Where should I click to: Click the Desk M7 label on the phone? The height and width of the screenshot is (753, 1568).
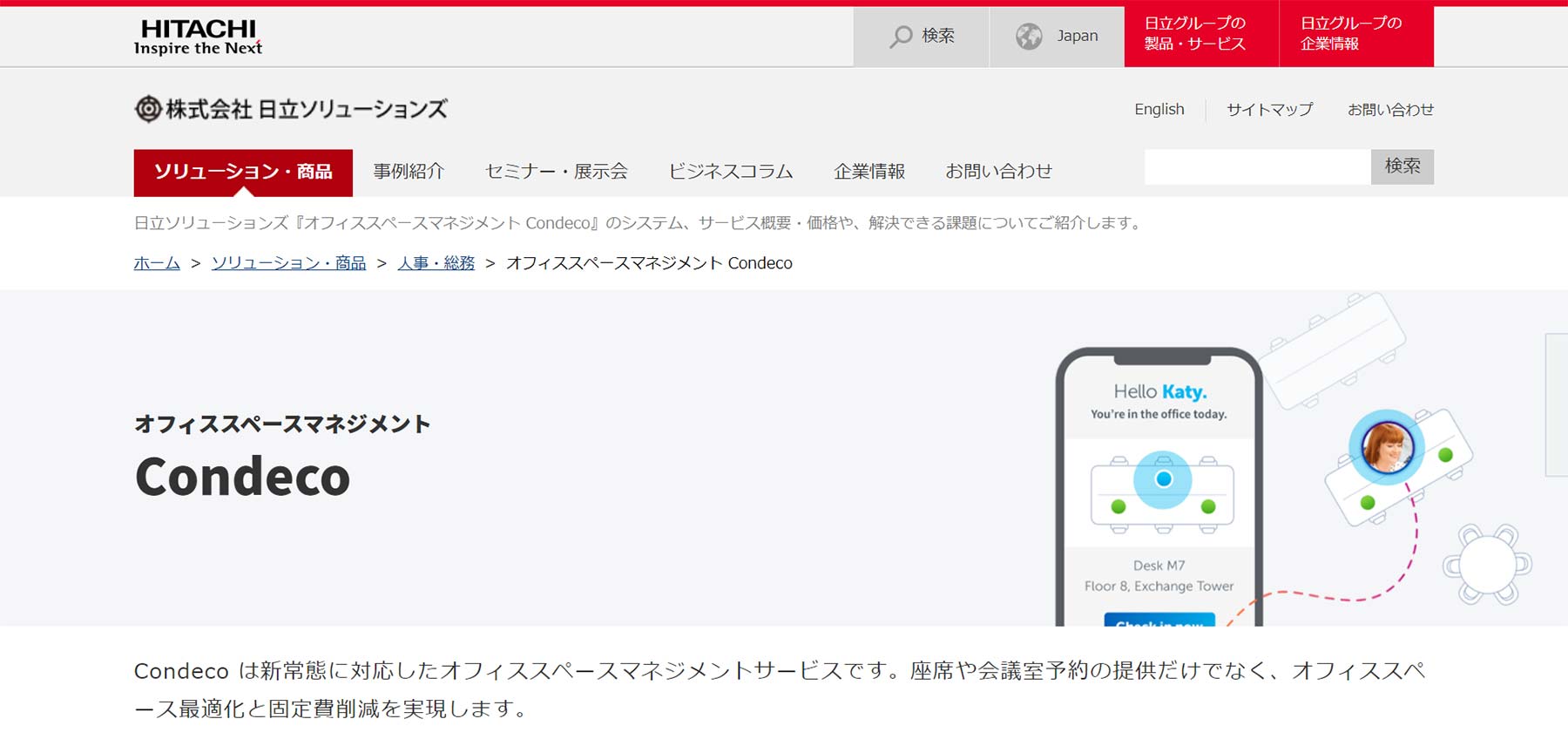[x=1159, y=566]
